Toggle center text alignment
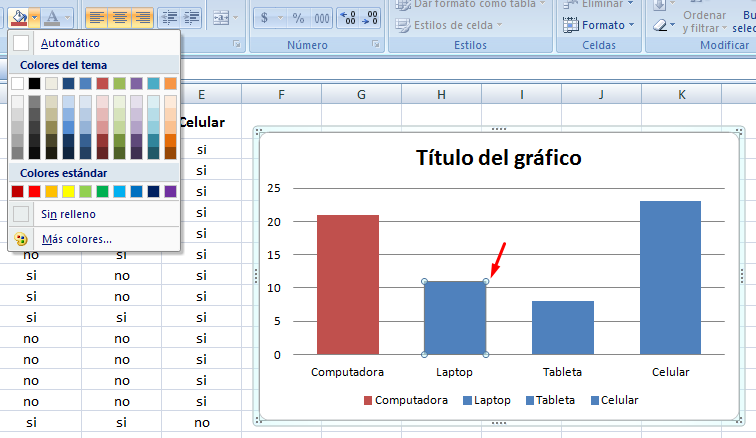 pos(119,17)
